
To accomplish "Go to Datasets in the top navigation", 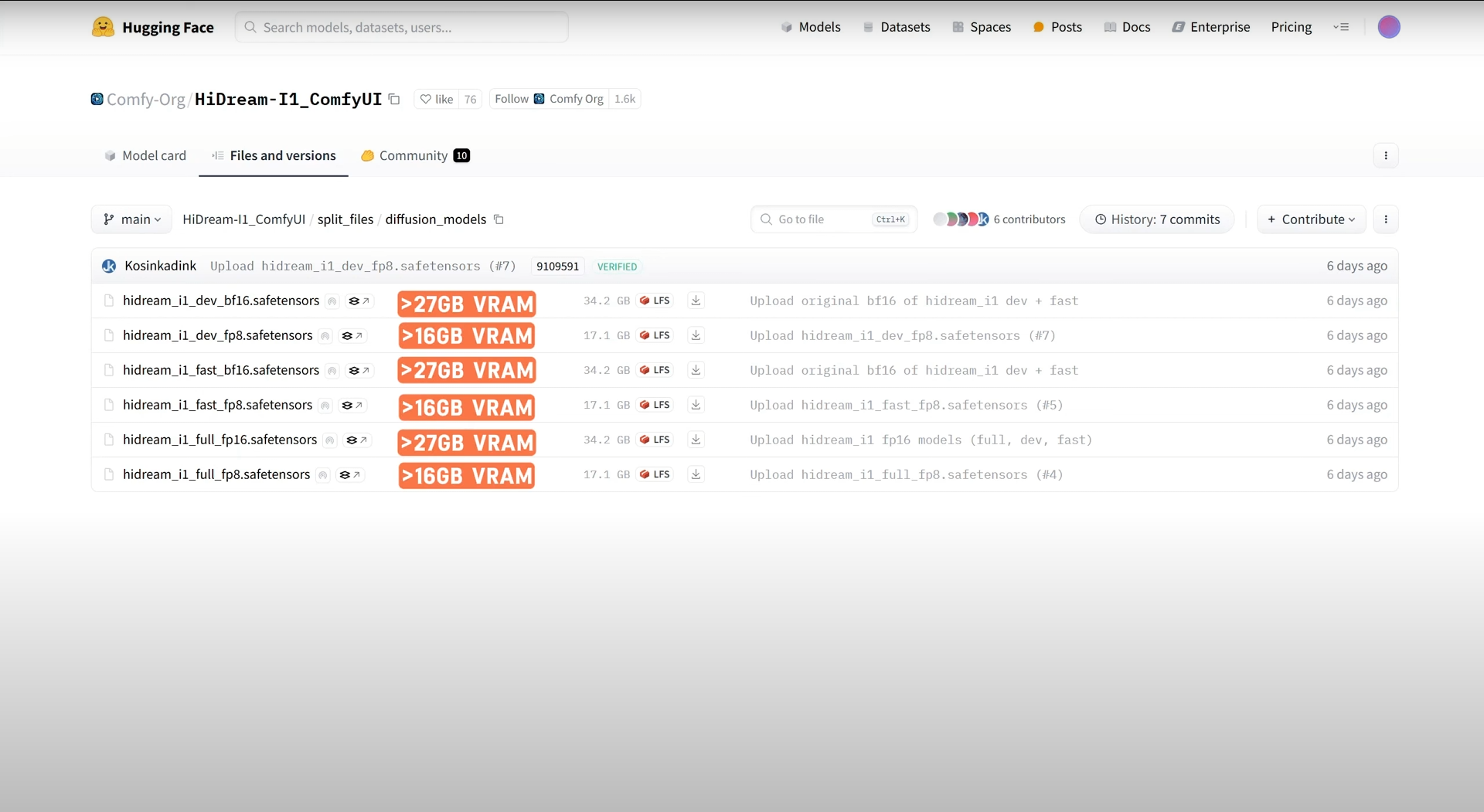I will [x=896, y=27].
